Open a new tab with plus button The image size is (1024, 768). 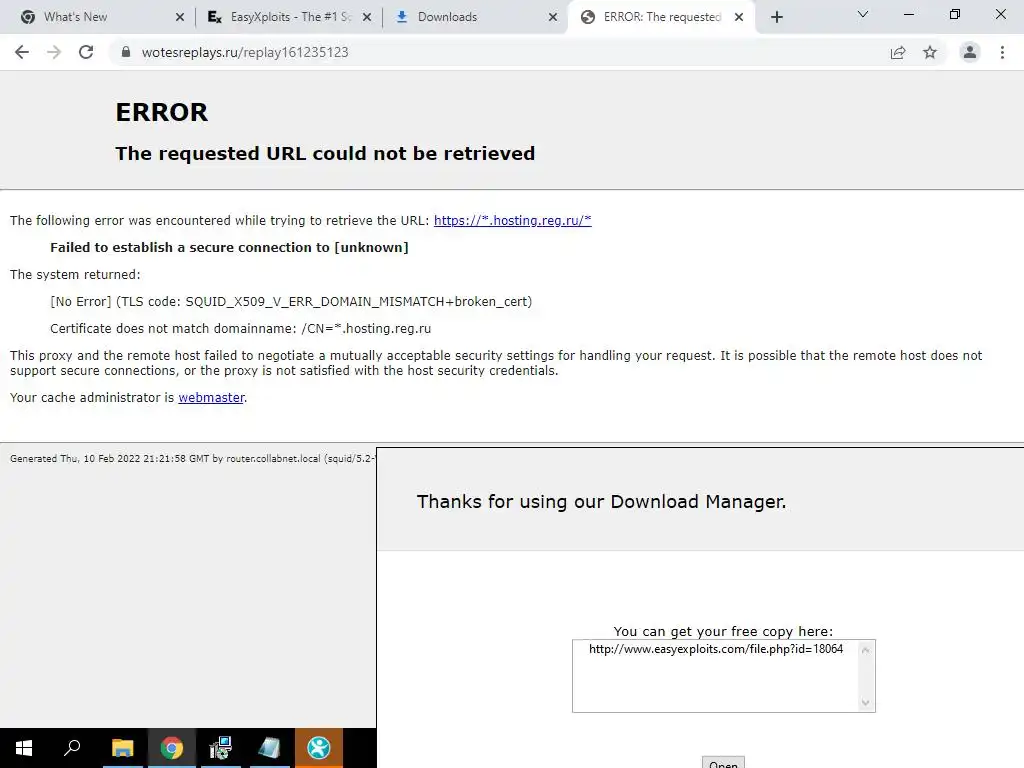tap(776, 17)
